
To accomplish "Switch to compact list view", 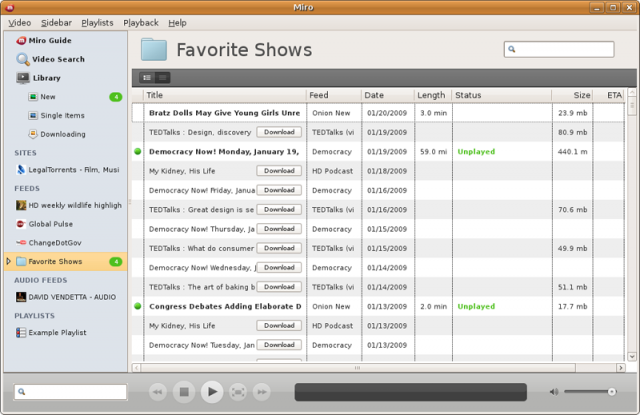I will point(162,78).
